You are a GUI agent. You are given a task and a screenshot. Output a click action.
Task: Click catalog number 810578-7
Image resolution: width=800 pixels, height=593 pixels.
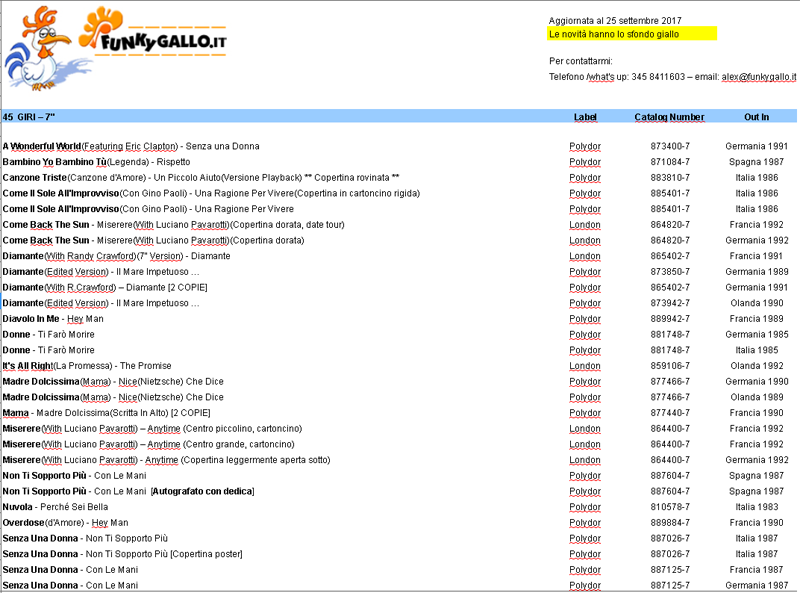670,507
